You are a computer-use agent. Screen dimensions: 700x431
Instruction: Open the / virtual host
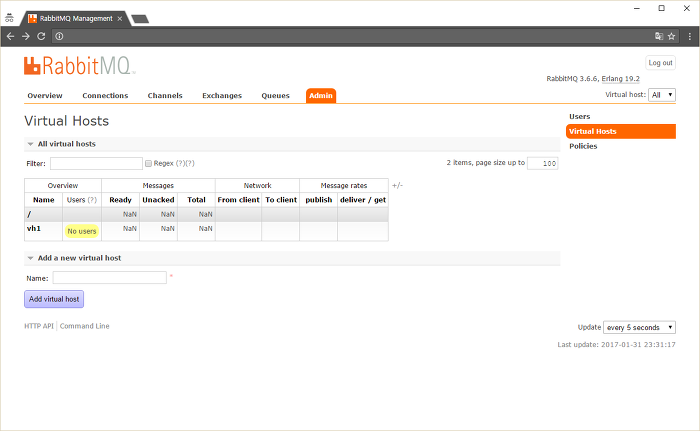[x=29, y=214]
